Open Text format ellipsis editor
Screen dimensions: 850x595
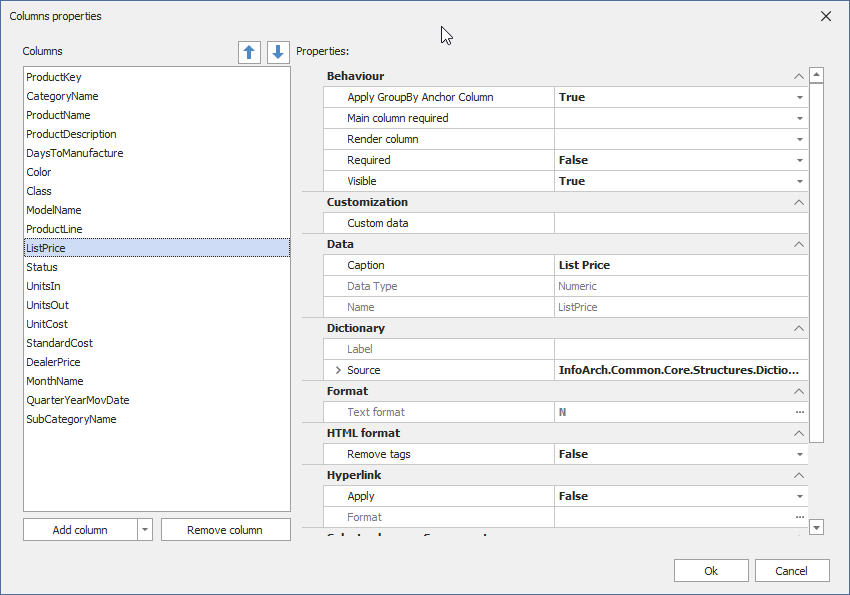(x=799, y=412)
